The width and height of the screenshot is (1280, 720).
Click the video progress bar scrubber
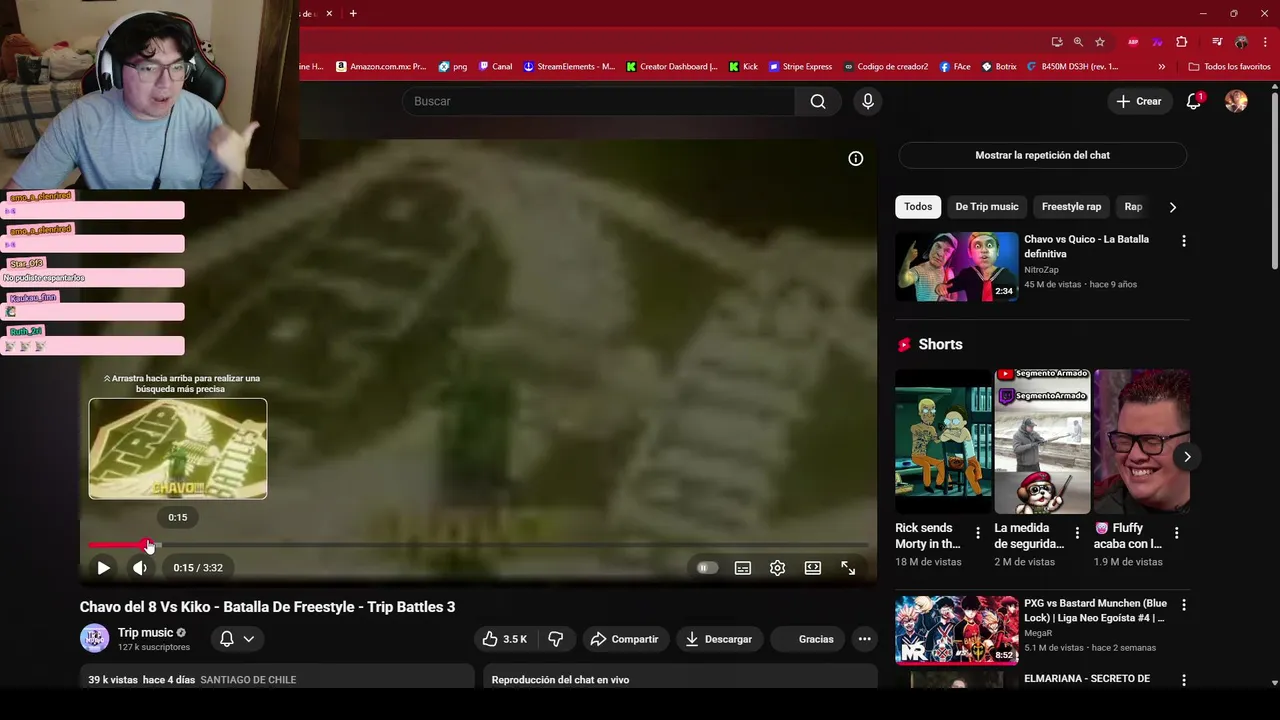coord(148,545)
